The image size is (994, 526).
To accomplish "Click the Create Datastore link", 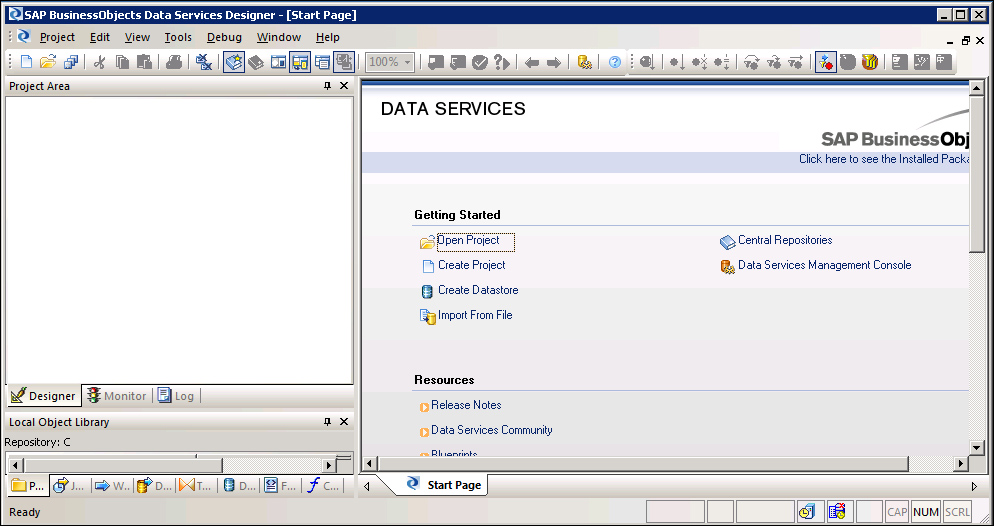I will coord(478,290).
